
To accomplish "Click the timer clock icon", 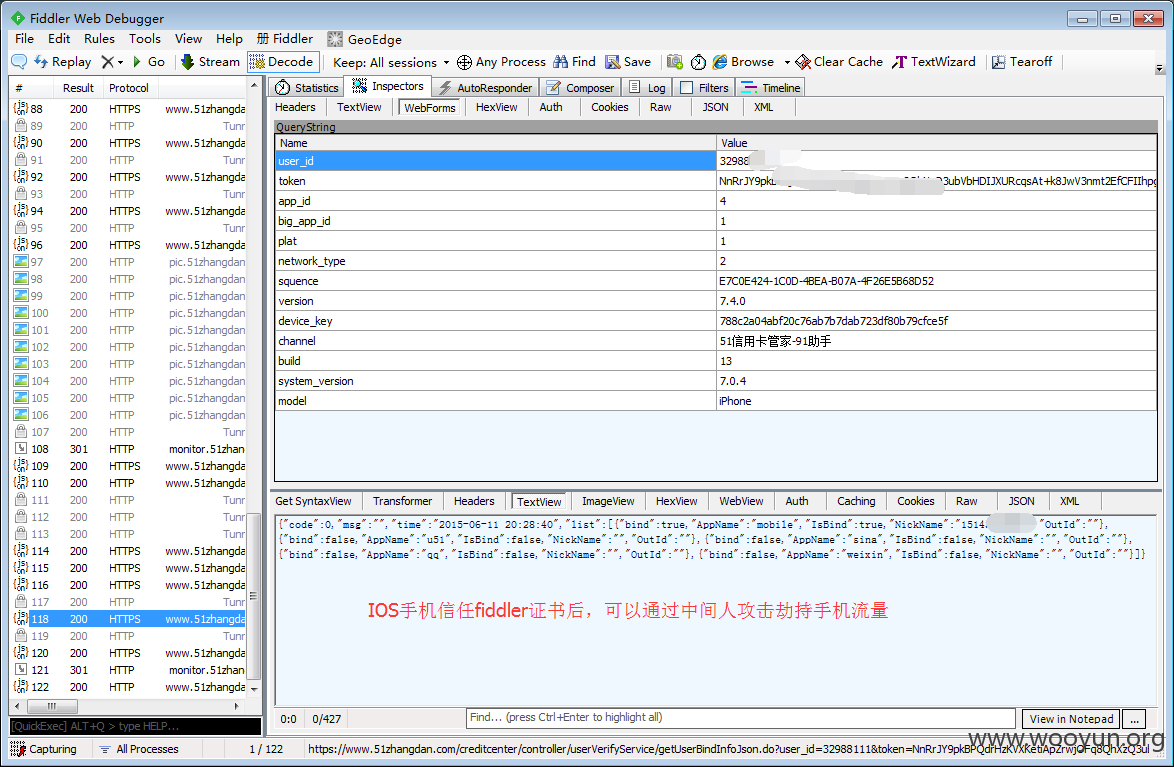I will coord(698,62).
